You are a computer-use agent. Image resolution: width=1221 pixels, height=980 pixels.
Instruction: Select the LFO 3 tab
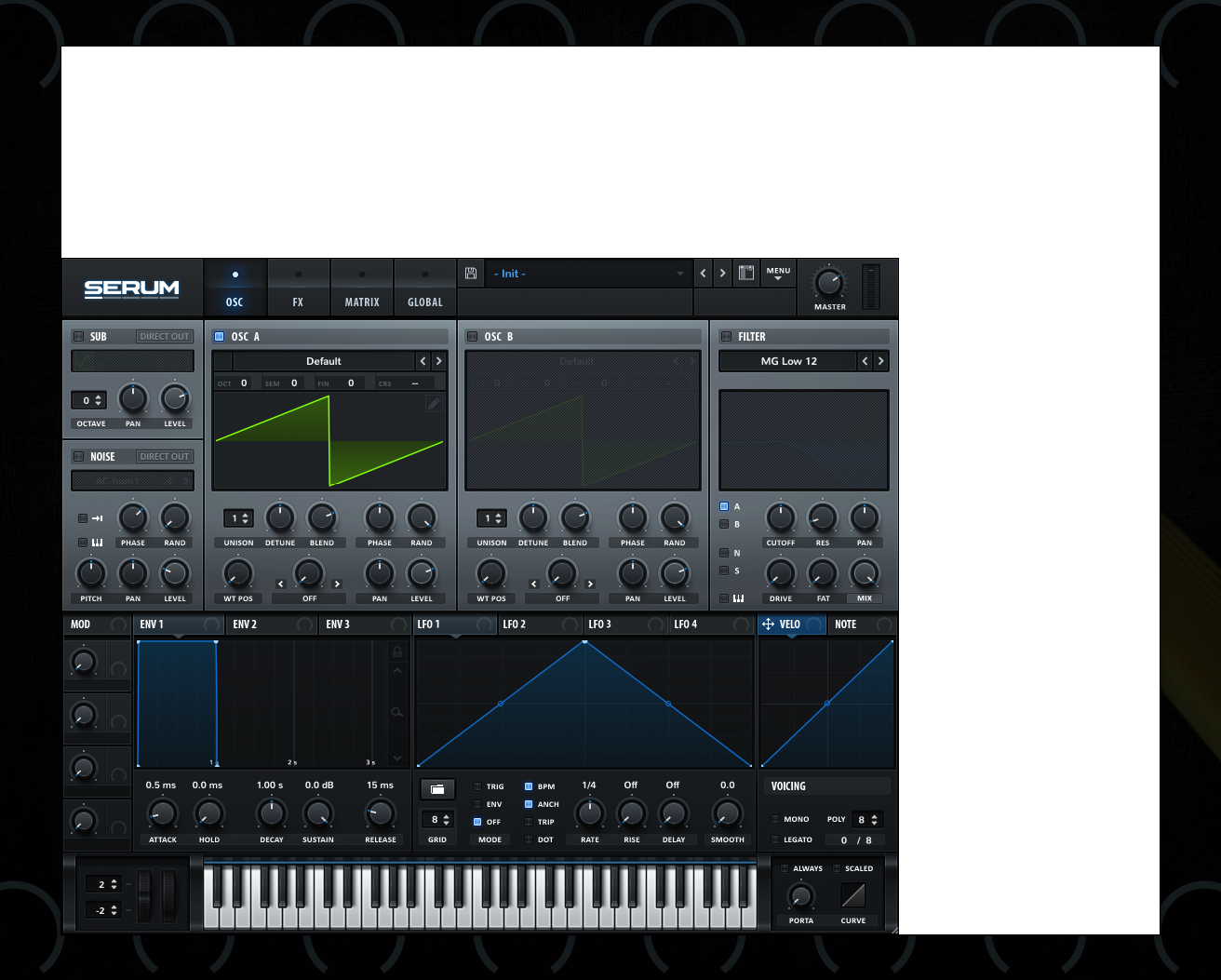626,624
